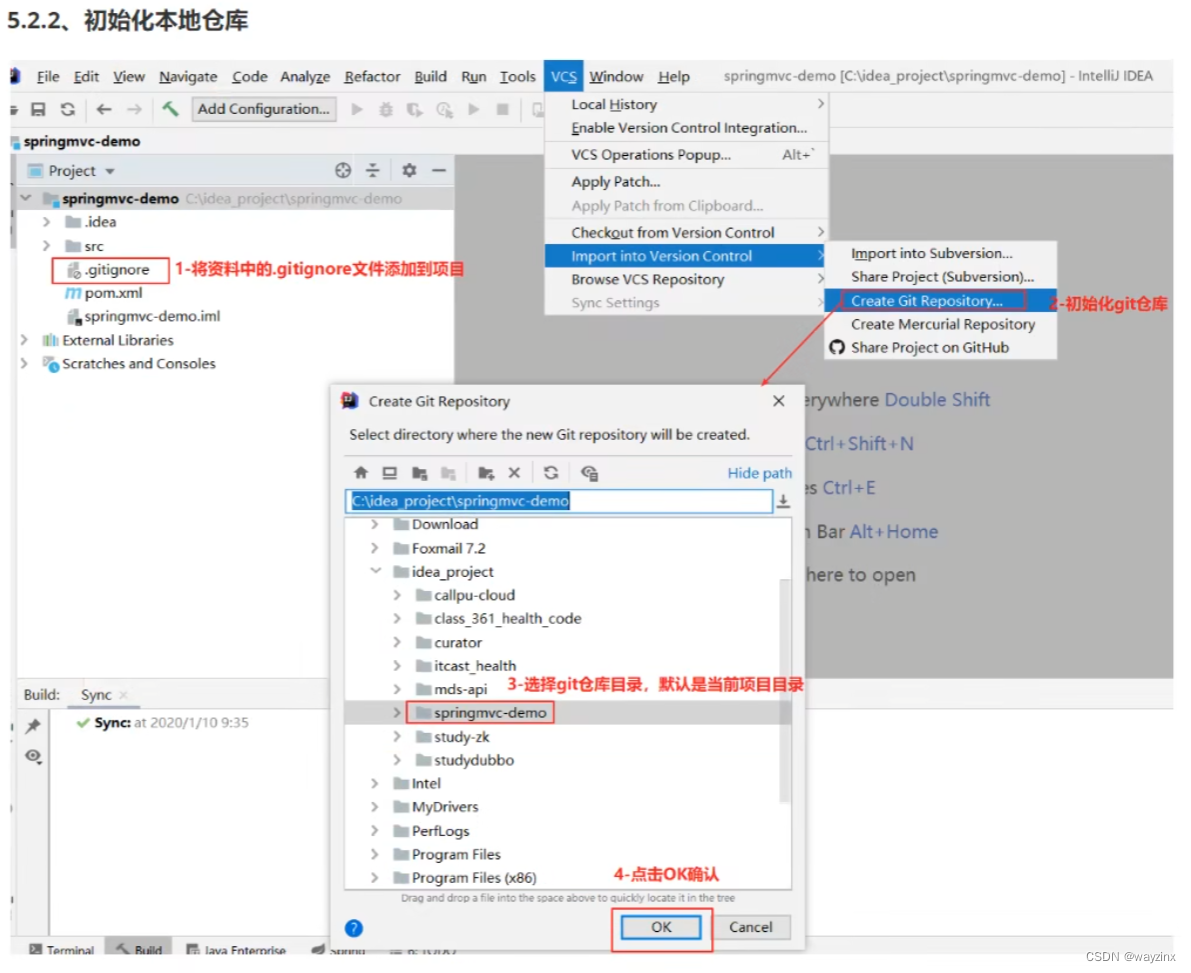Click the Stop square icon in toolbar

[x=502, y=109]
